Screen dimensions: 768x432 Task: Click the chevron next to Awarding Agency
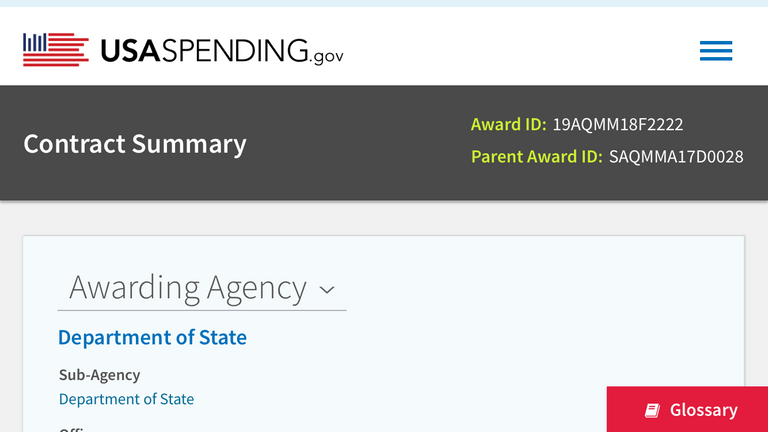click(x=326, y=290)
